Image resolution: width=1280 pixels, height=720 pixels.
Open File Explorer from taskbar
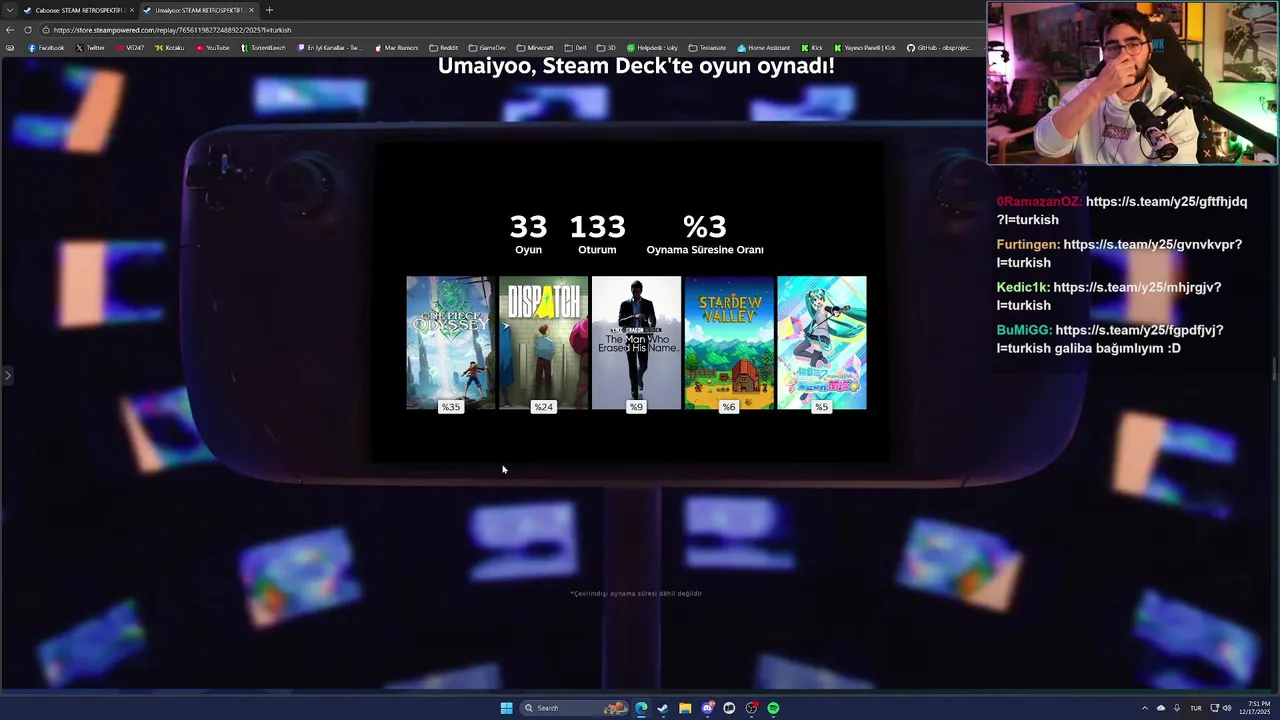pos(685,708)
